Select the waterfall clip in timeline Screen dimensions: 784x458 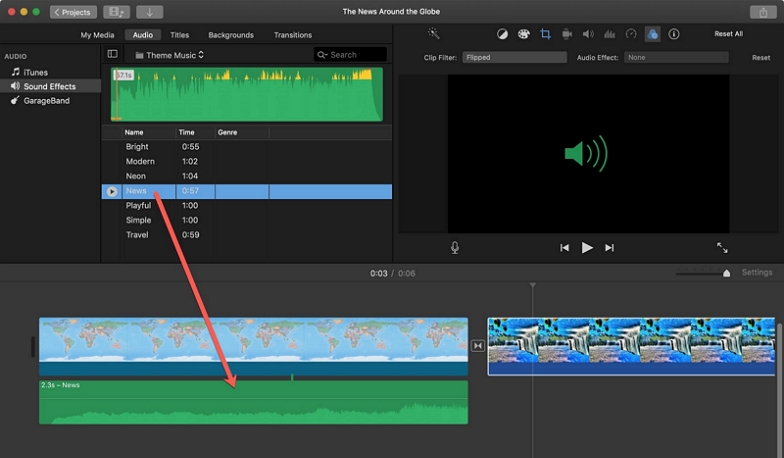click(x=631, y=346)
